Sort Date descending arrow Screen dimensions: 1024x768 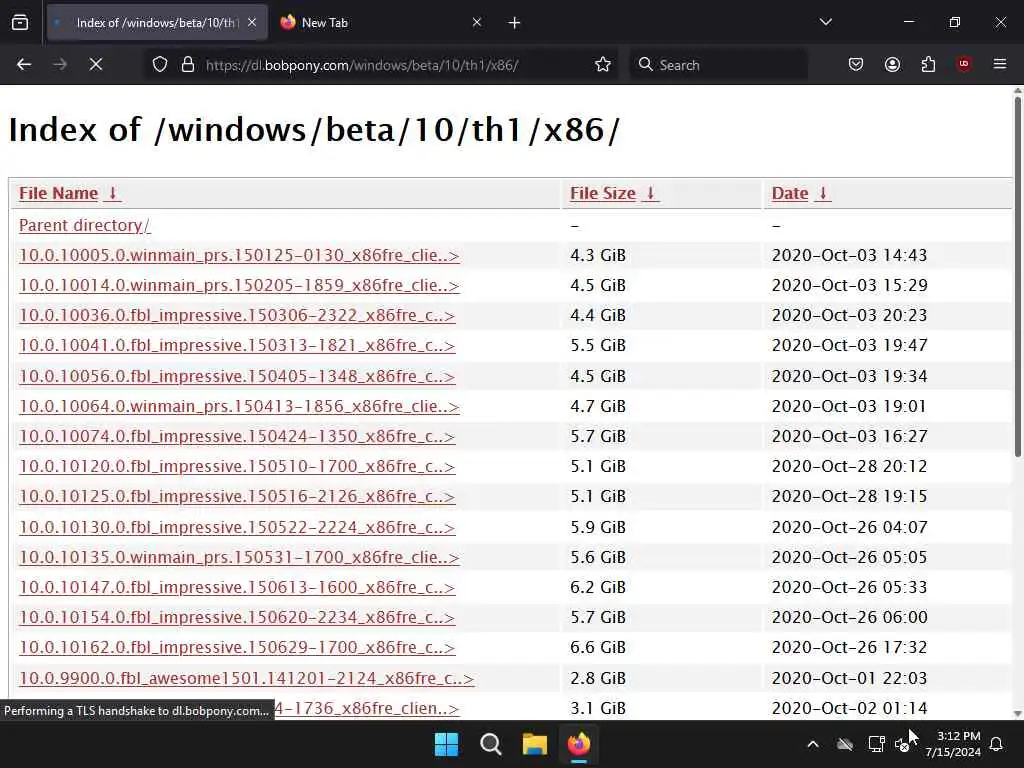[823, 193]
